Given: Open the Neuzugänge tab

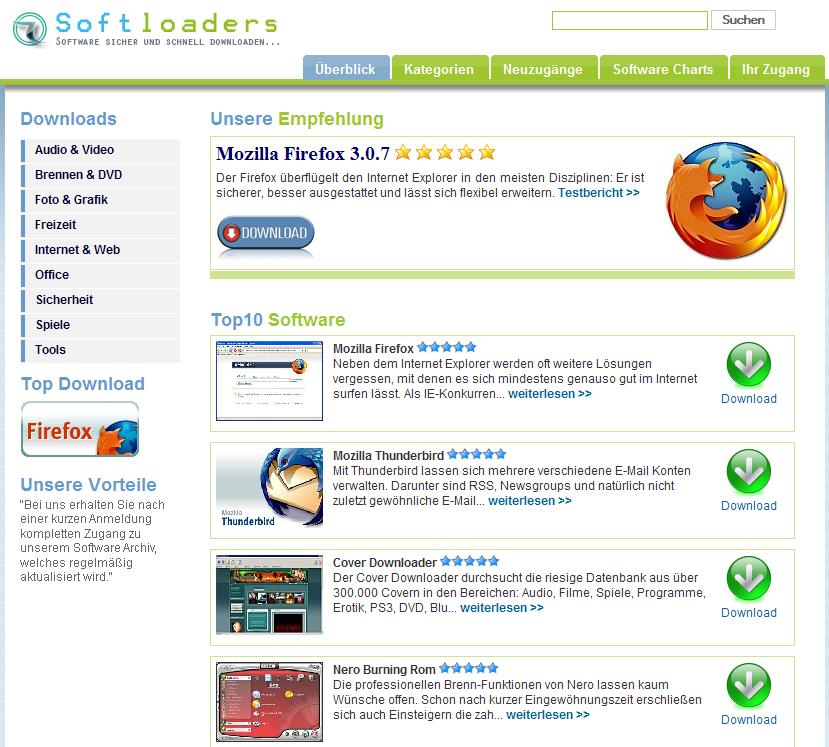Looking at the screenshot, I should (x=543, y=69).
